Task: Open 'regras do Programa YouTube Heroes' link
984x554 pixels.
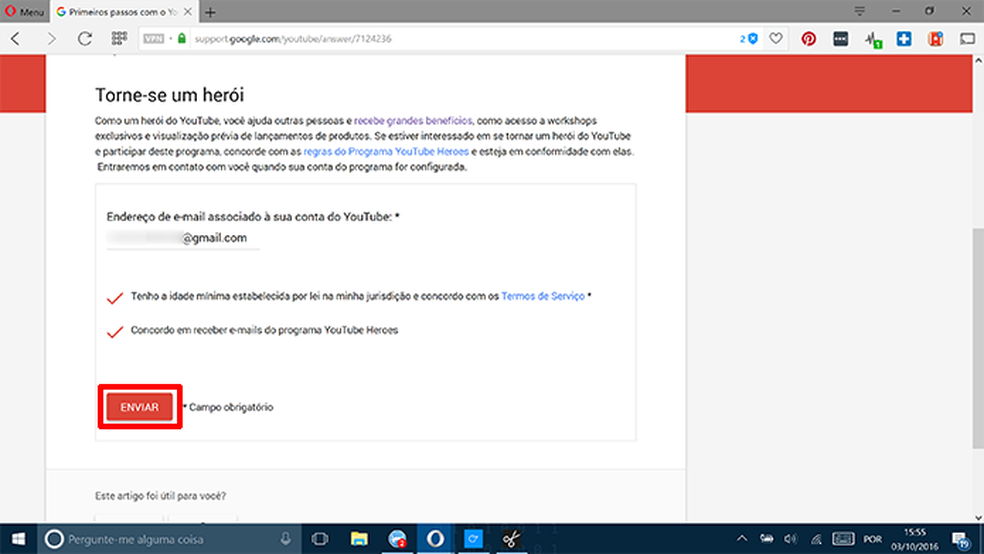Action: coord(386,151)
